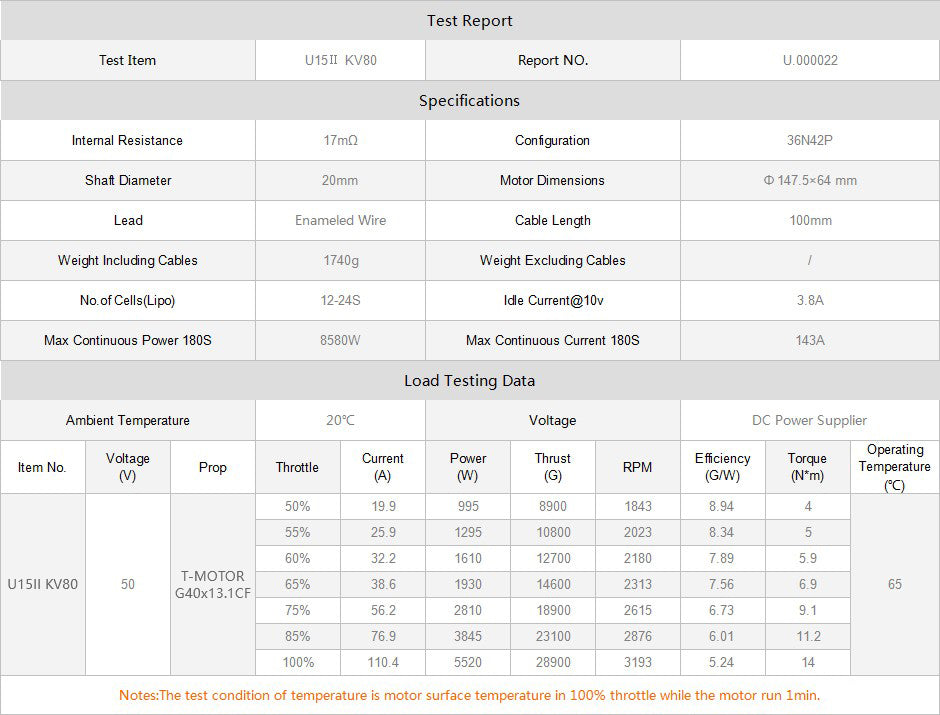Click the 20℃ ambient temperature value

pos(340,421)
